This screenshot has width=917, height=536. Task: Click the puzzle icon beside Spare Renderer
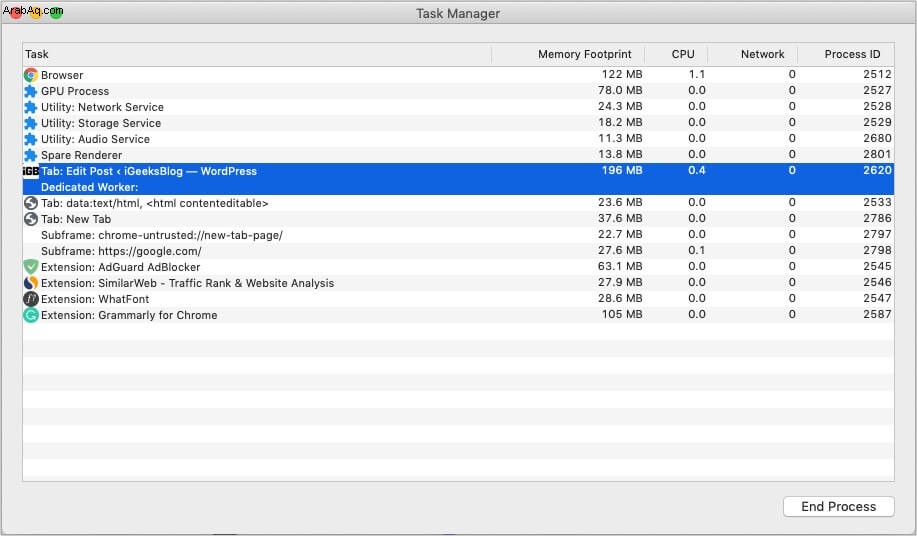click(31, 155)
